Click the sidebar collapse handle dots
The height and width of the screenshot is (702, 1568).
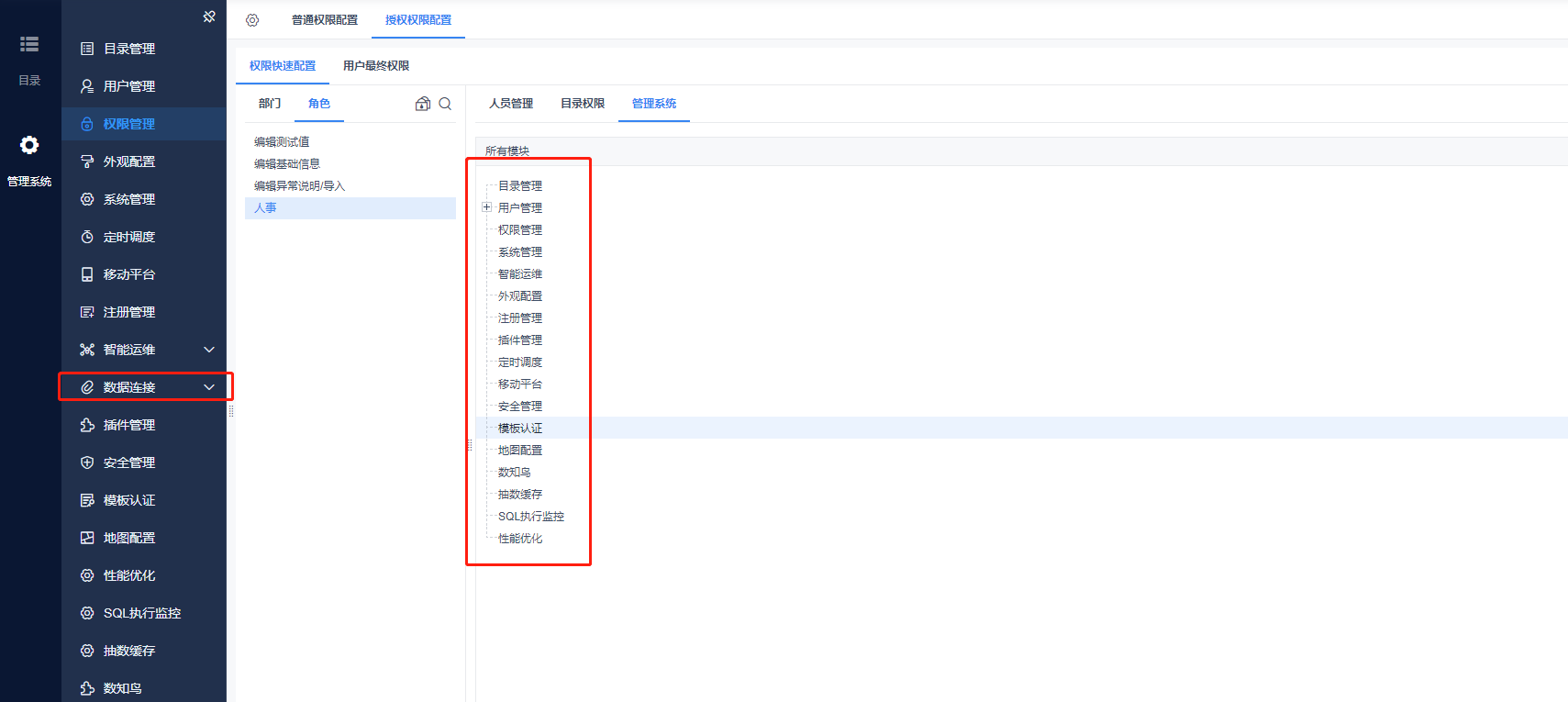[x=231, y=412]
